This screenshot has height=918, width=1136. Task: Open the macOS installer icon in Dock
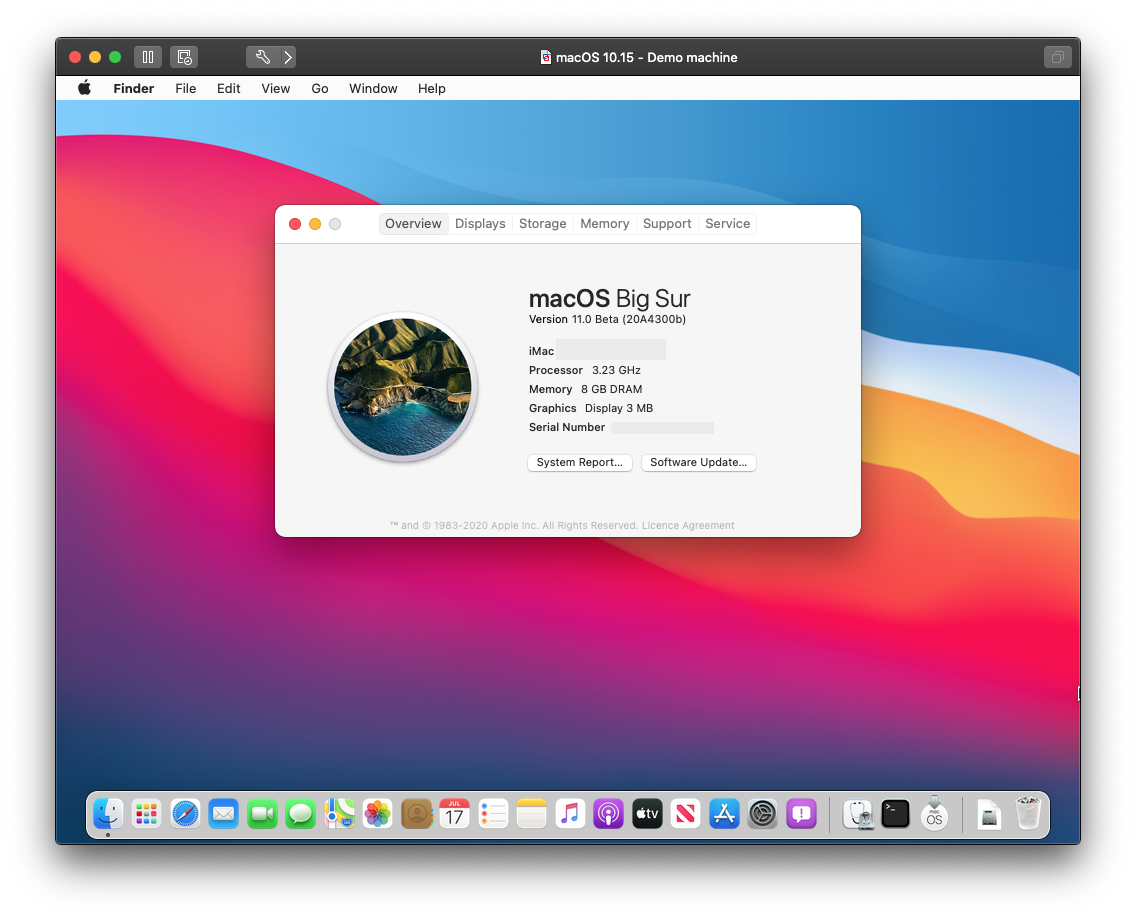pos(935,814)
